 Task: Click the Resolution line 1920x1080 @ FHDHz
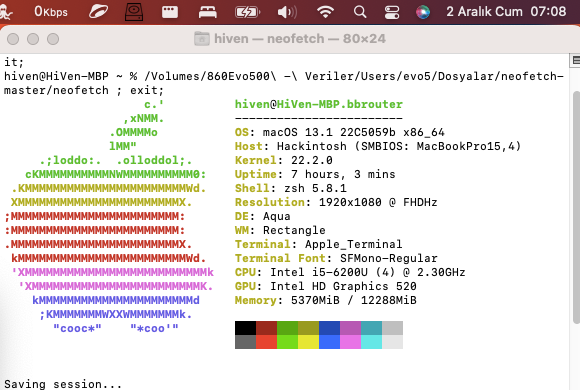click(336, 202)
